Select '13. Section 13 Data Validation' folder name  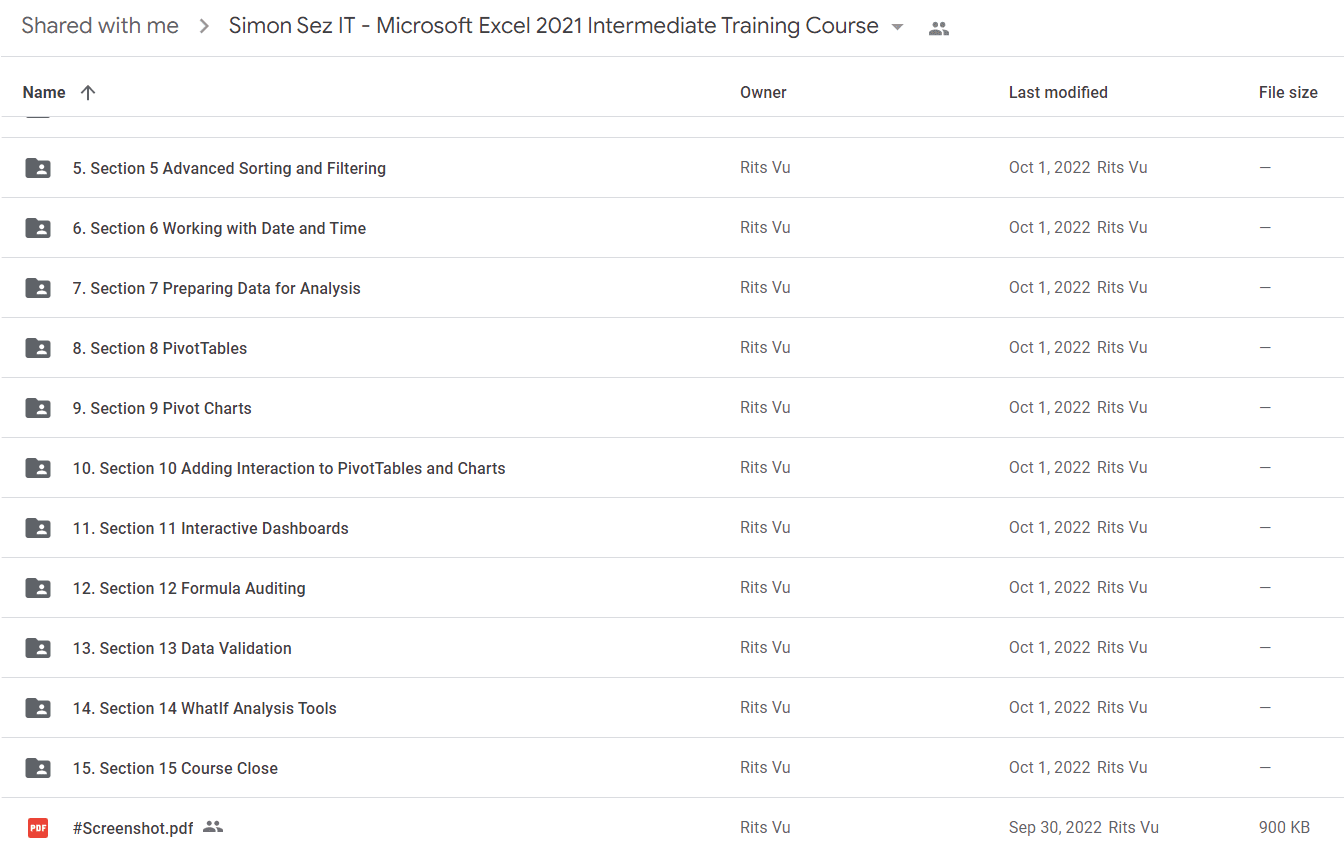(x=182, y=648)
